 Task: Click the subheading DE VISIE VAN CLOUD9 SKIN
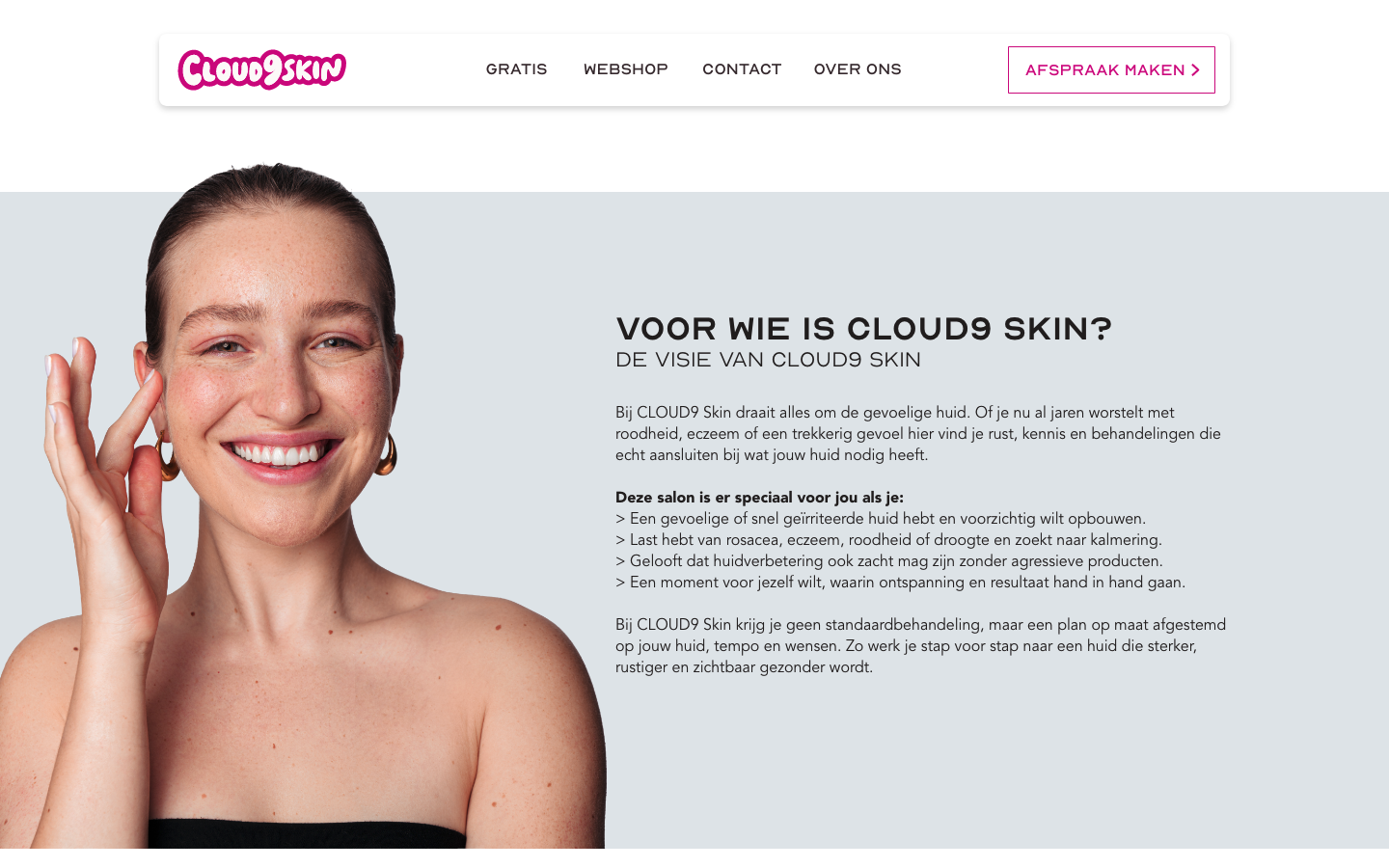pyautogui.click(x=768, y=360)
